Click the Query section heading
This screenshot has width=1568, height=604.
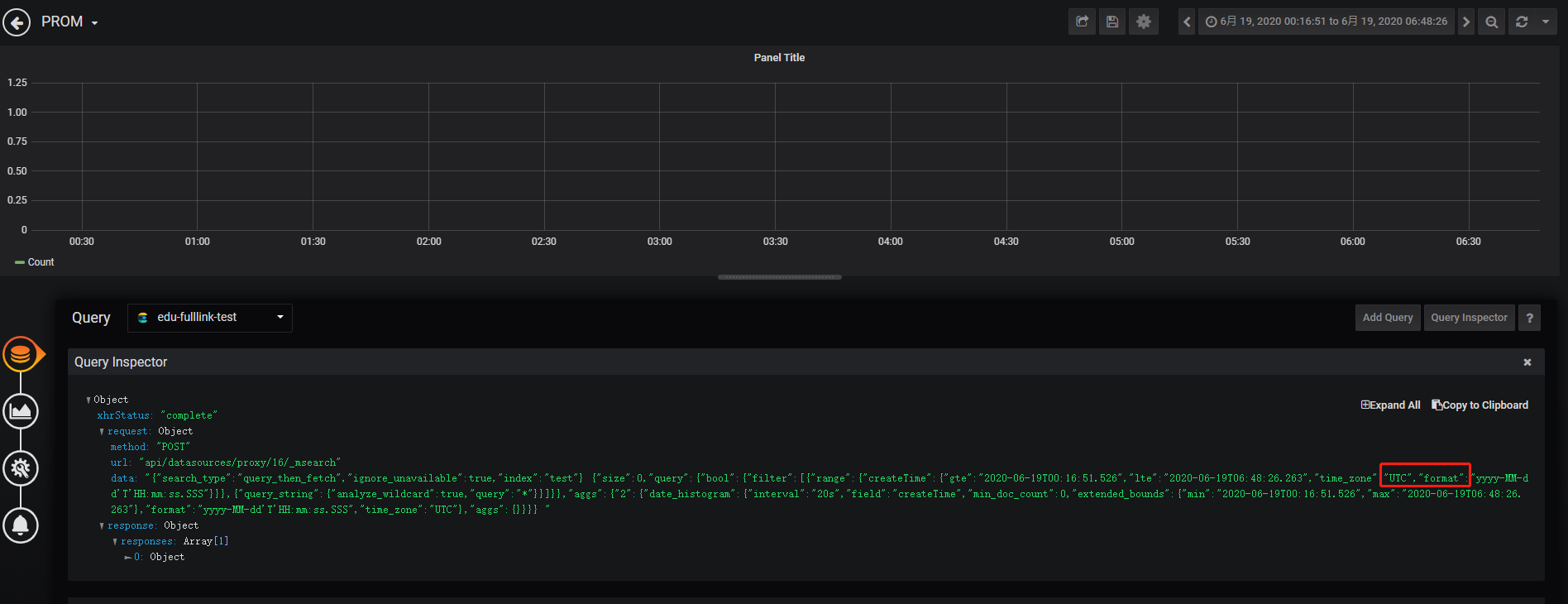point(91,318)
